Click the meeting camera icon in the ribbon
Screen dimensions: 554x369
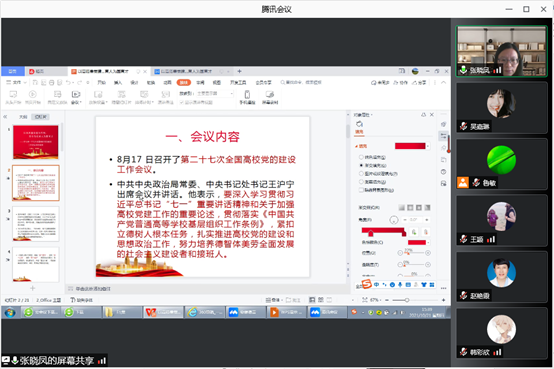coord(76,94)
